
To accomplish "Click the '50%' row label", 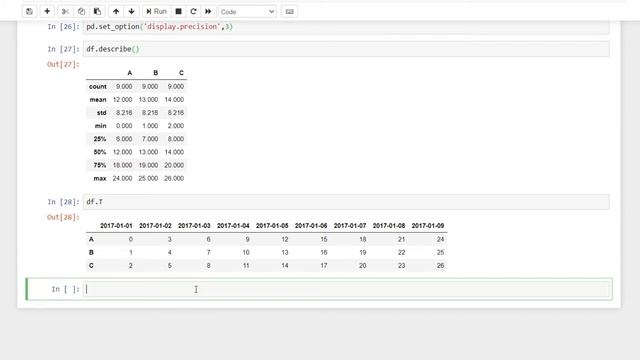I will click(100, 152).
